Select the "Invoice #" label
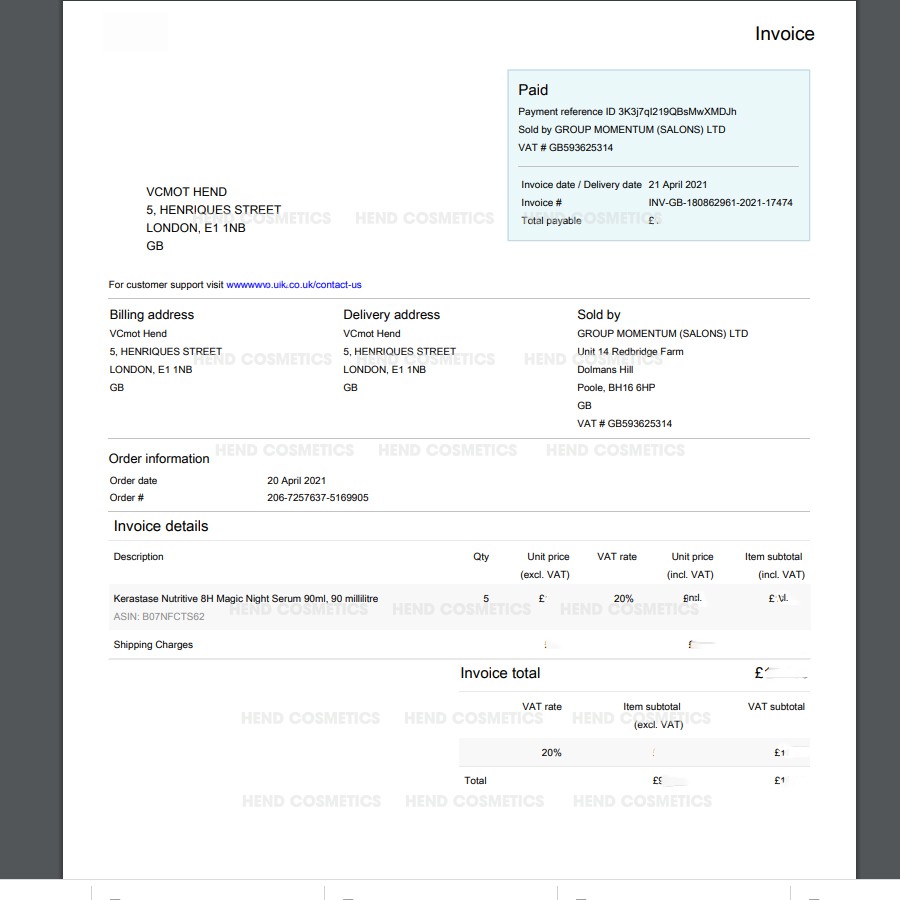900x900 pixels. (x=541, y=203)
